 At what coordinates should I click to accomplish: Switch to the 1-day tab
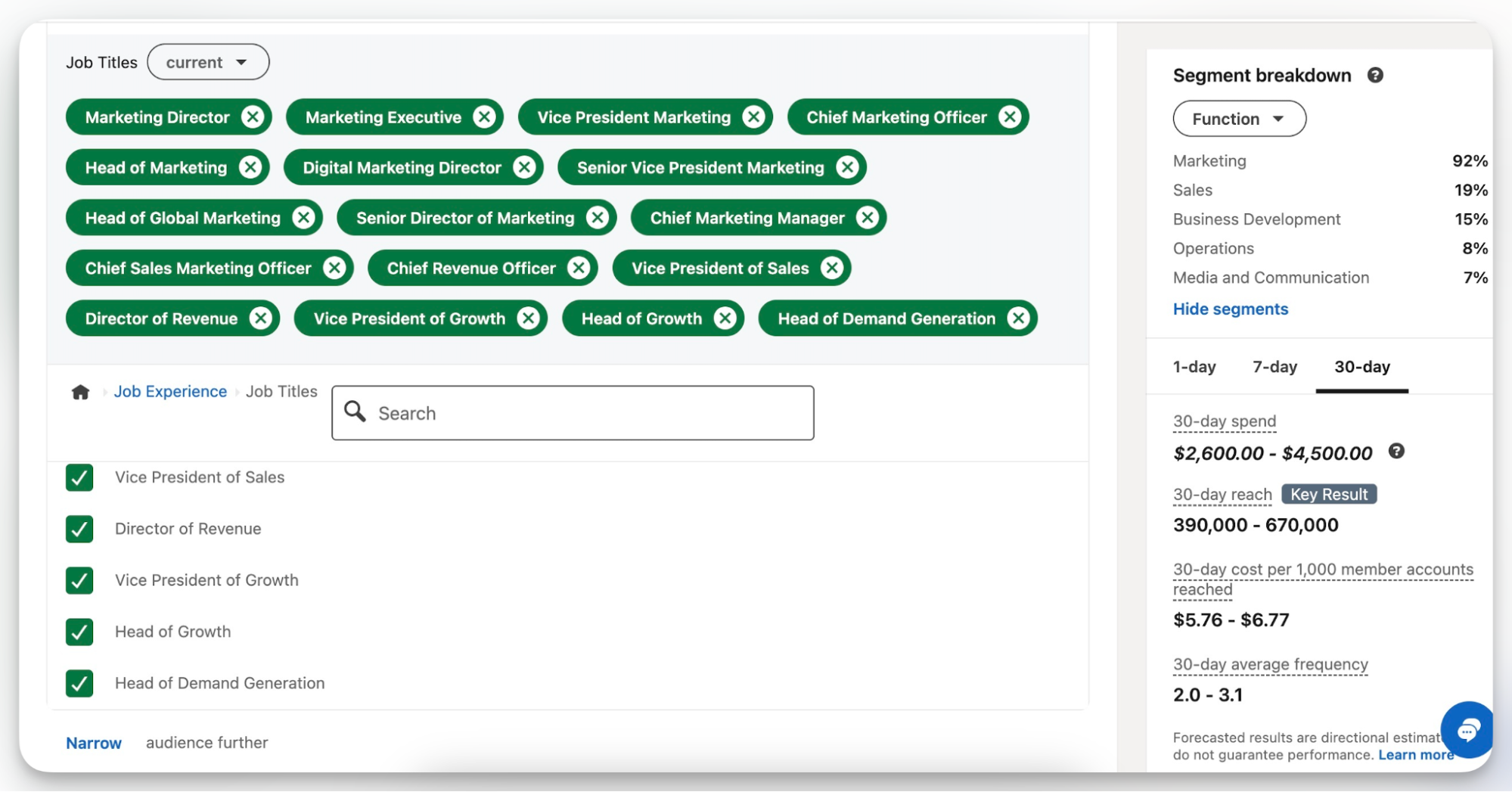click(1194, 367)
